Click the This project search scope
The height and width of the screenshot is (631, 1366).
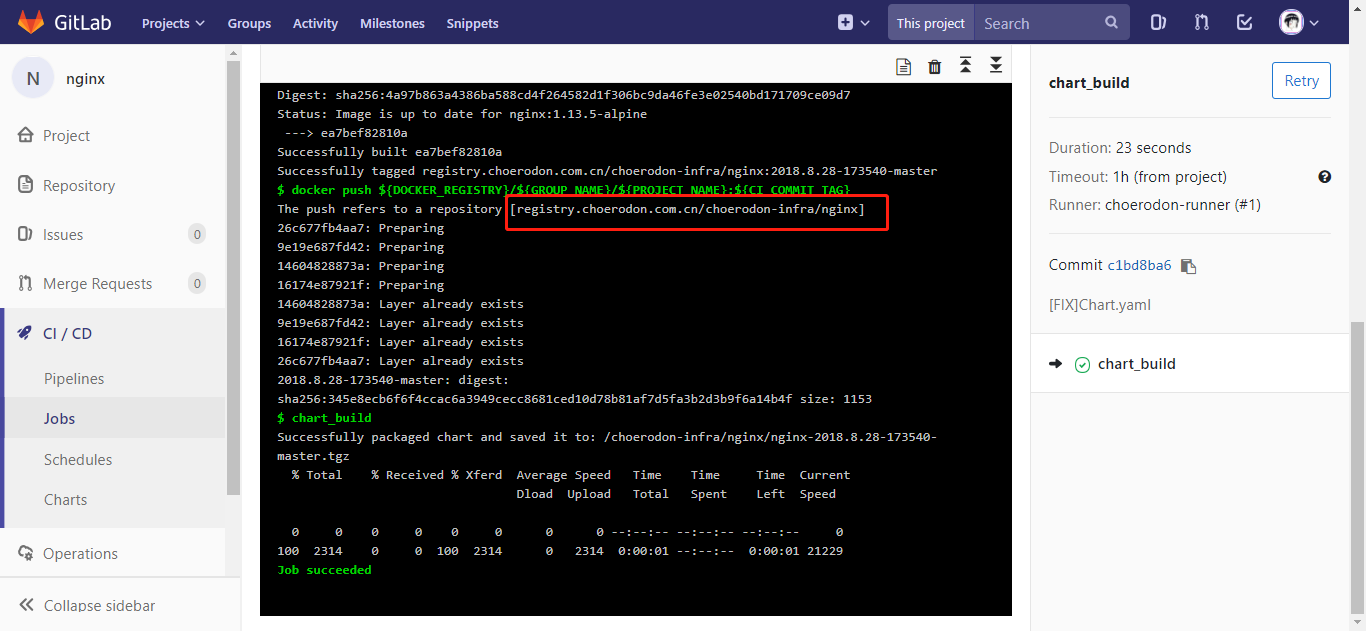click(x=931, y=23)
